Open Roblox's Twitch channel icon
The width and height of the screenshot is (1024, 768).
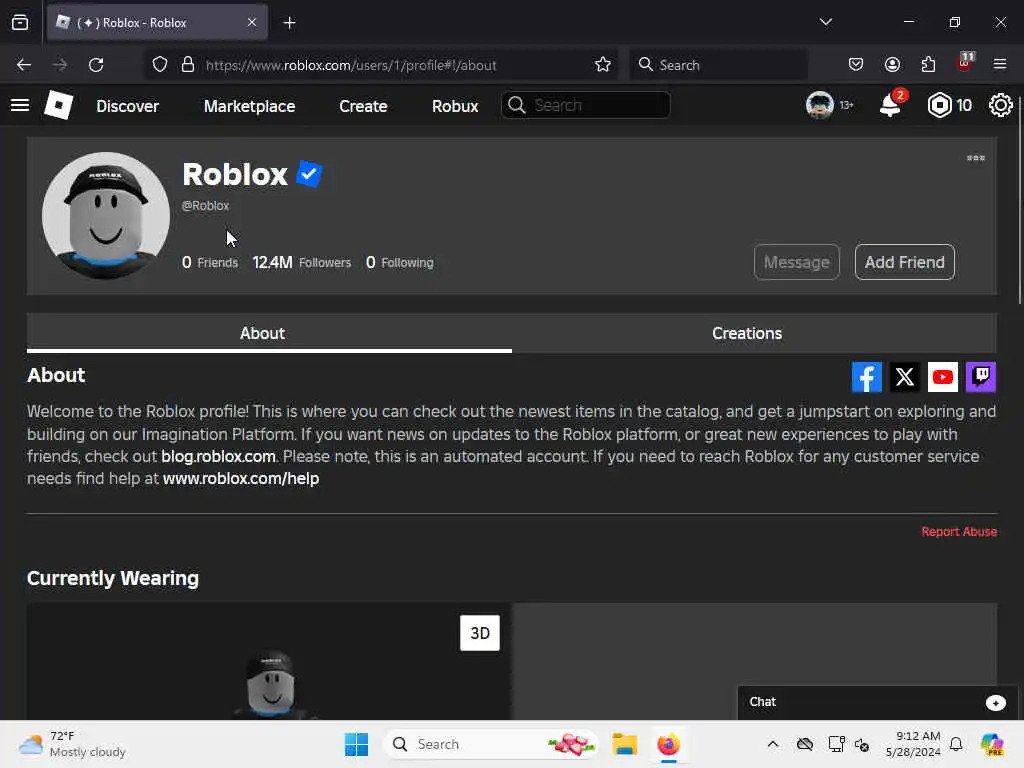(x=980, y=377)
